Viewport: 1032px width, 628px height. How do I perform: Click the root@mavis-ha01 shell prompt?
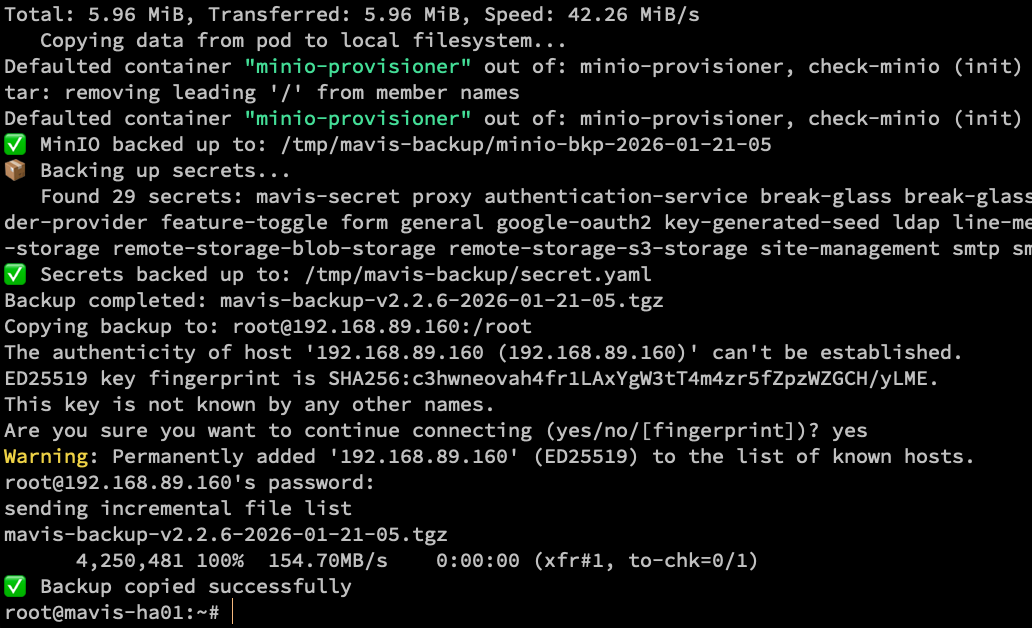[x=110, y=612]
